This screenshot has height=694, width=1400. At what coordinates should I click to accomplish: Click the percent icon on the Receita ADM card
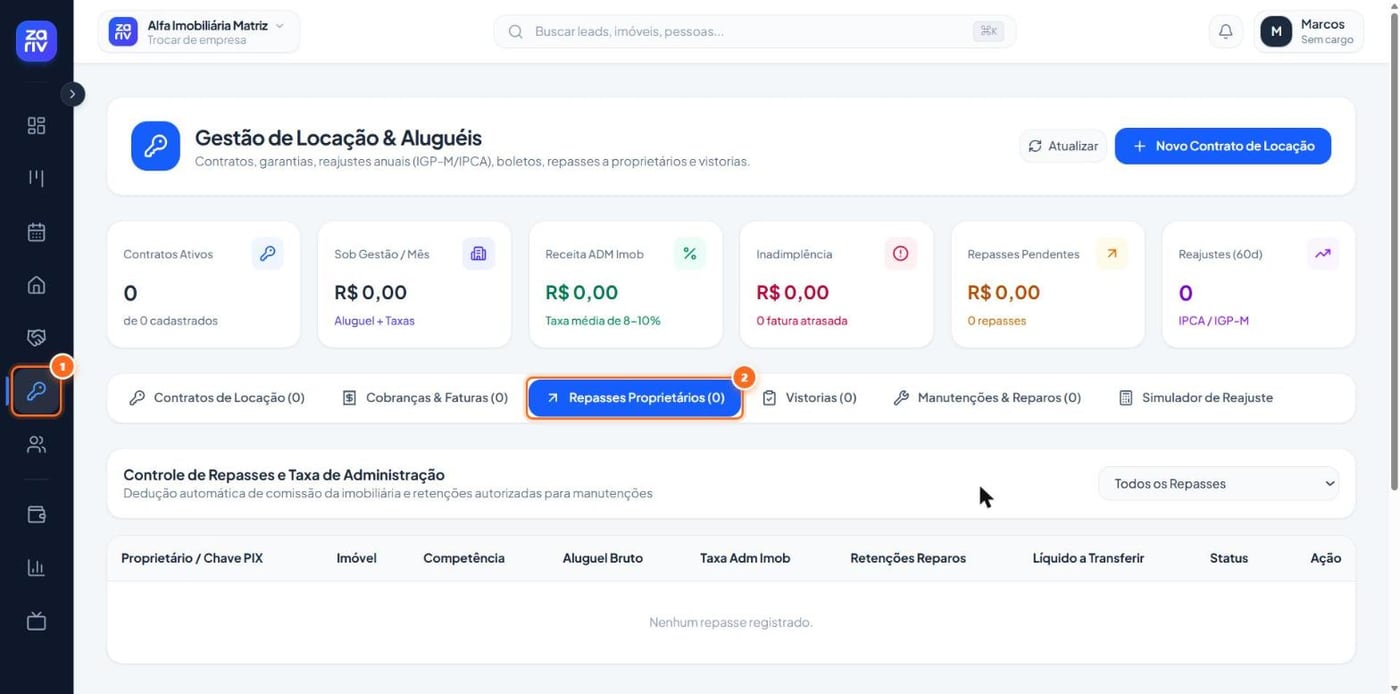689,254
